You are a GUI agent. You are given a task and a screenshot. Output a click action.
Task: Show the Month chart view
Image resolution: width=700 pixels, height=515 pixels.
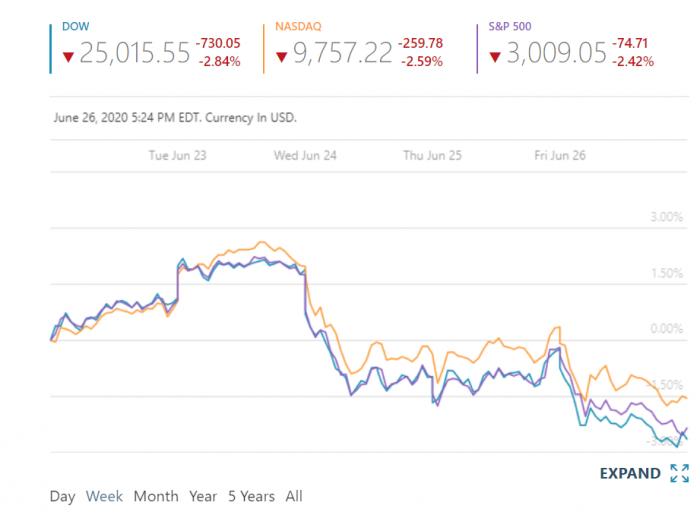[156, 496]
